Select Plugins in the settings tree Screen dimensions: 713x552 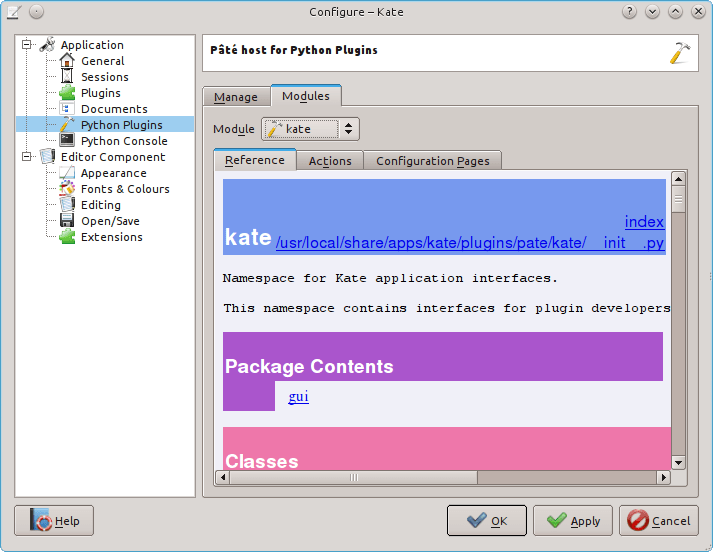point(101,93)
